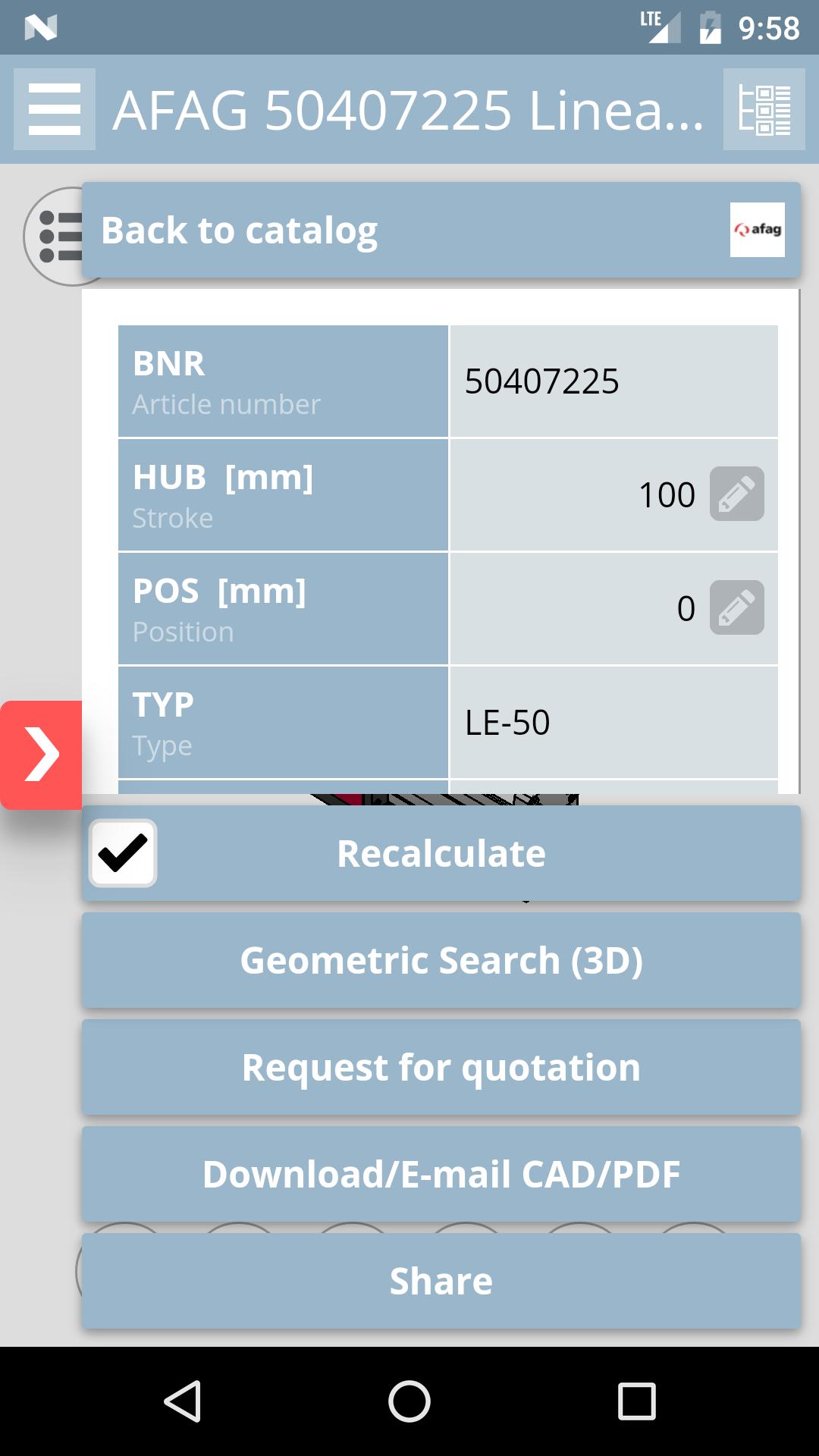Screen dimensions: 819x1456
Task: Select Request for quotation
Action: tap(441, 1068)
